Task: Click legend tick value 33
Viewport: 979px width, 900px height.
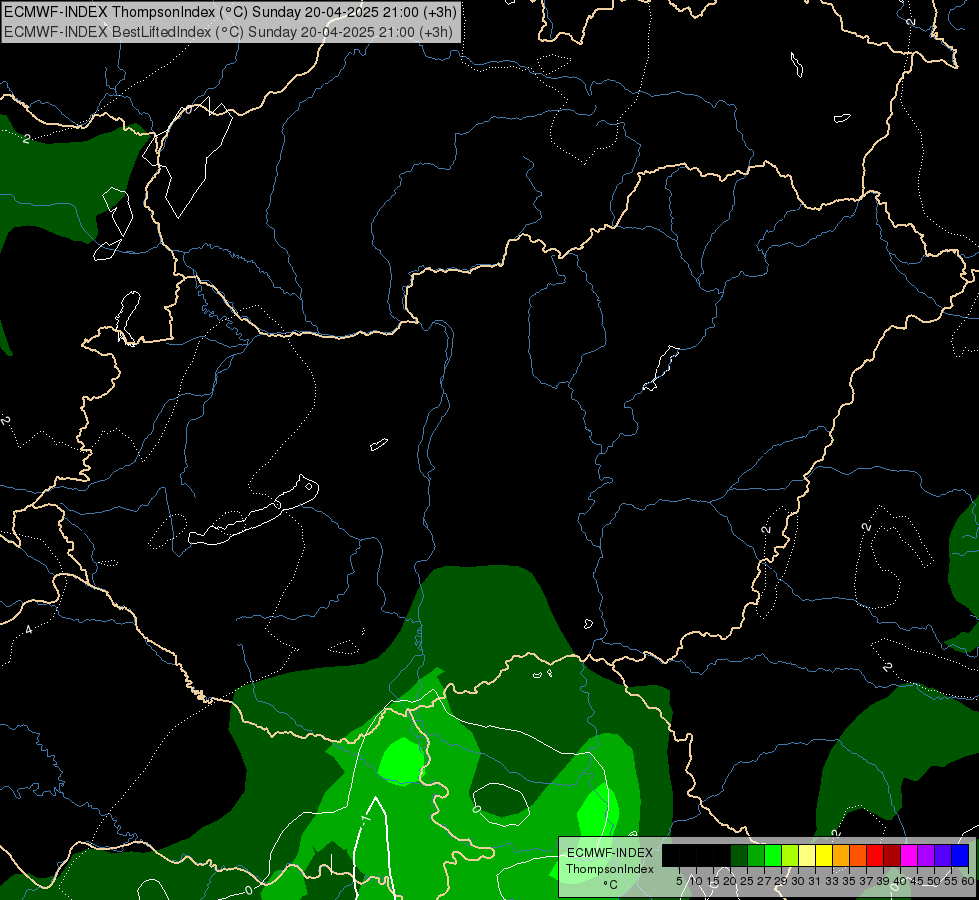Action: (x=832, y=881)
